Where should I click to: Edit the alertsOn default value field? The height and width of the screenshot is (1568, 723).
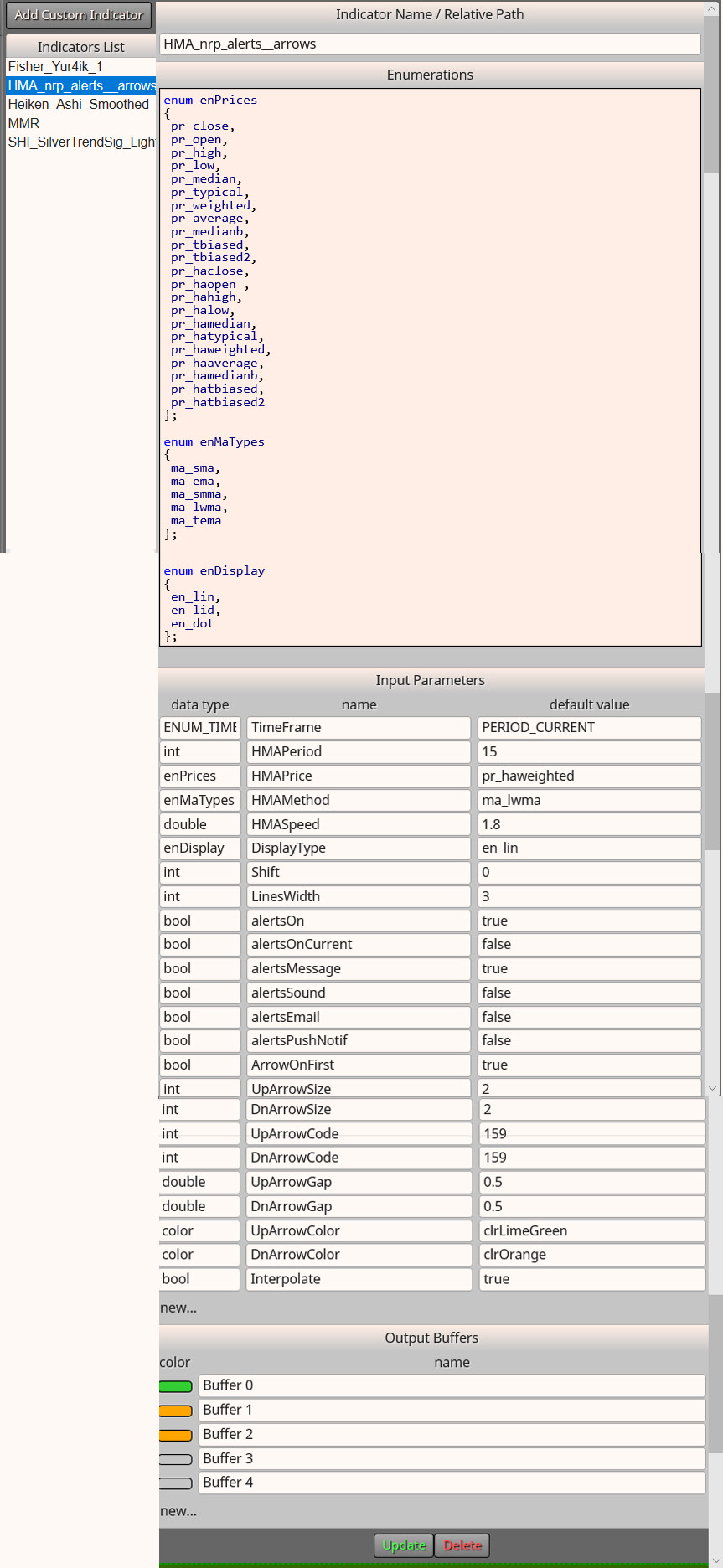click(x=589, y=921)
